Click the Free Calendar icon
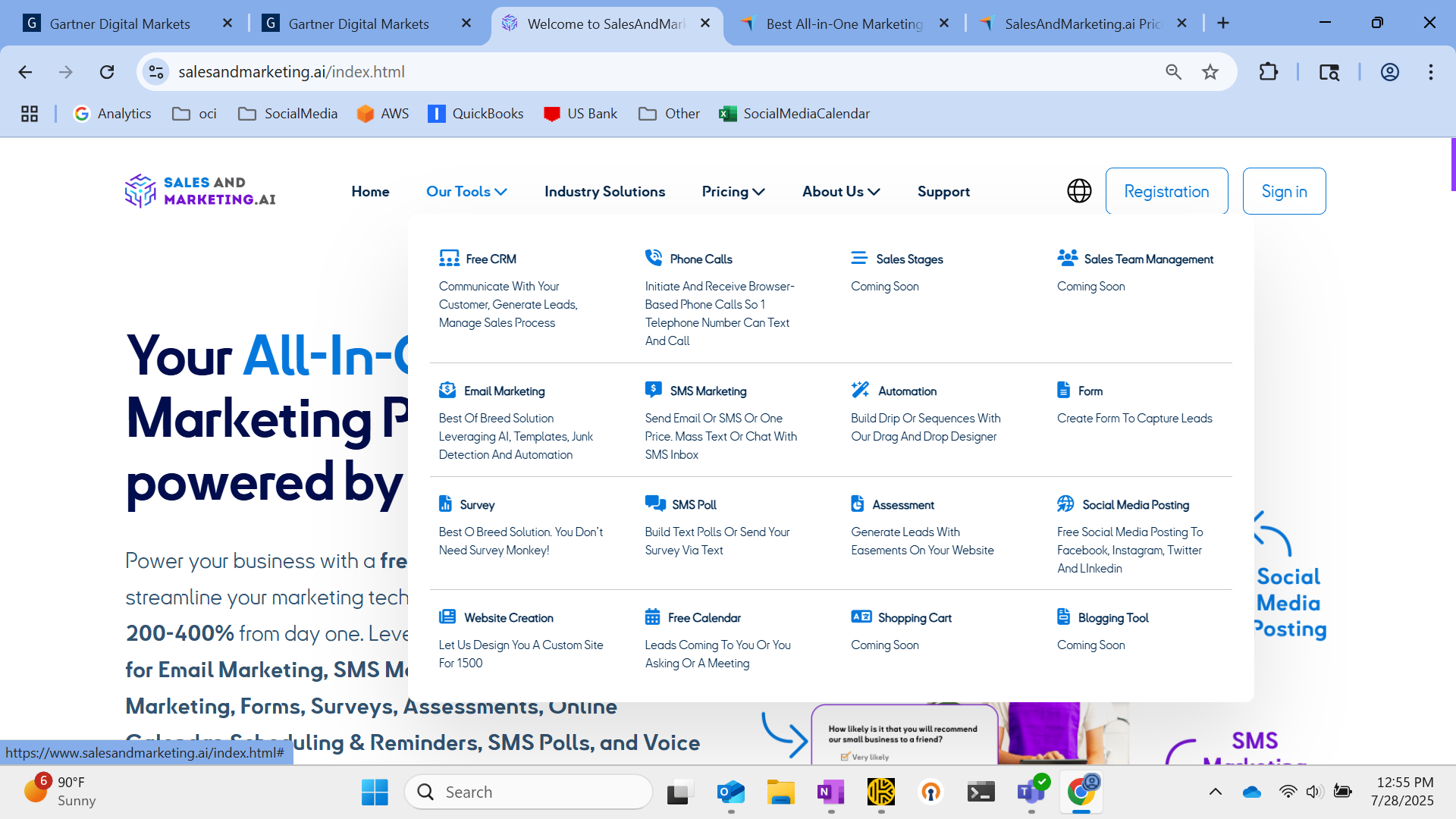The width and height of the screenshot is (1456, 819). point(654,616)
